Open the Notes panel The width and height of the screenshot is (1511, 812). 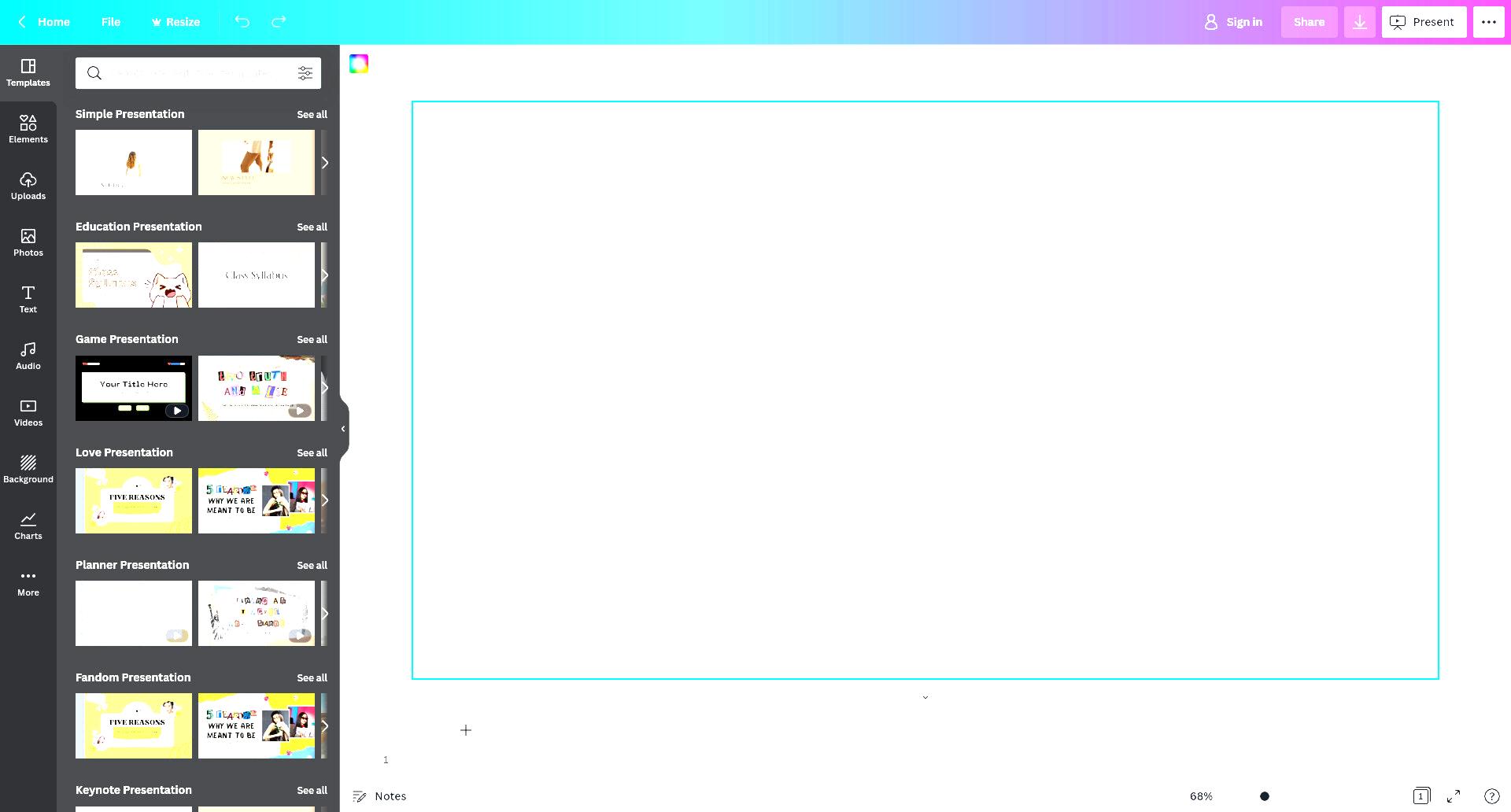[x=379, y=796]
